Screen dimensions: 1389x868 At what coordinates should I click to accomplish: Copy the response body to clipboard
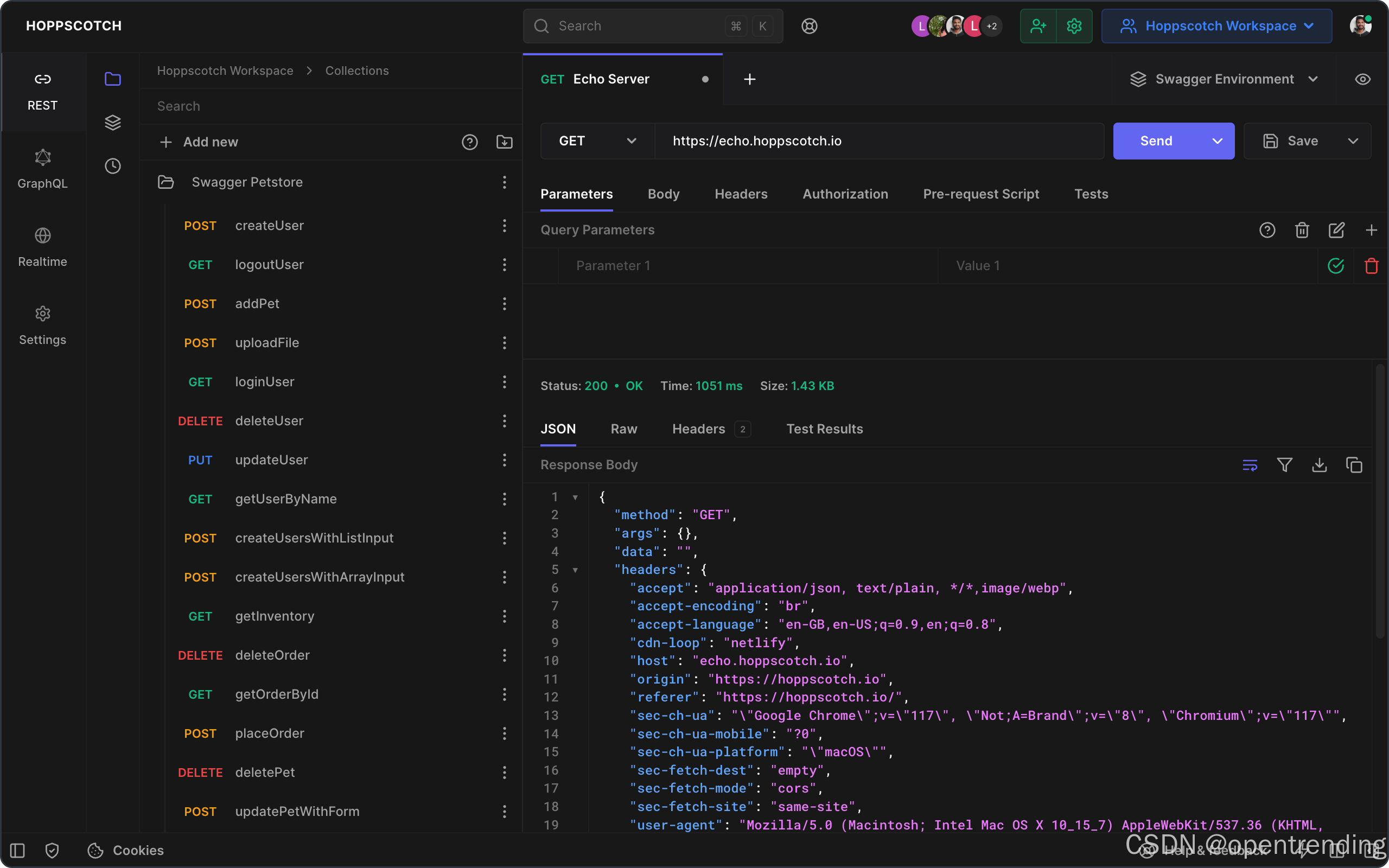pyautogui.click(x=1354, y=464)
